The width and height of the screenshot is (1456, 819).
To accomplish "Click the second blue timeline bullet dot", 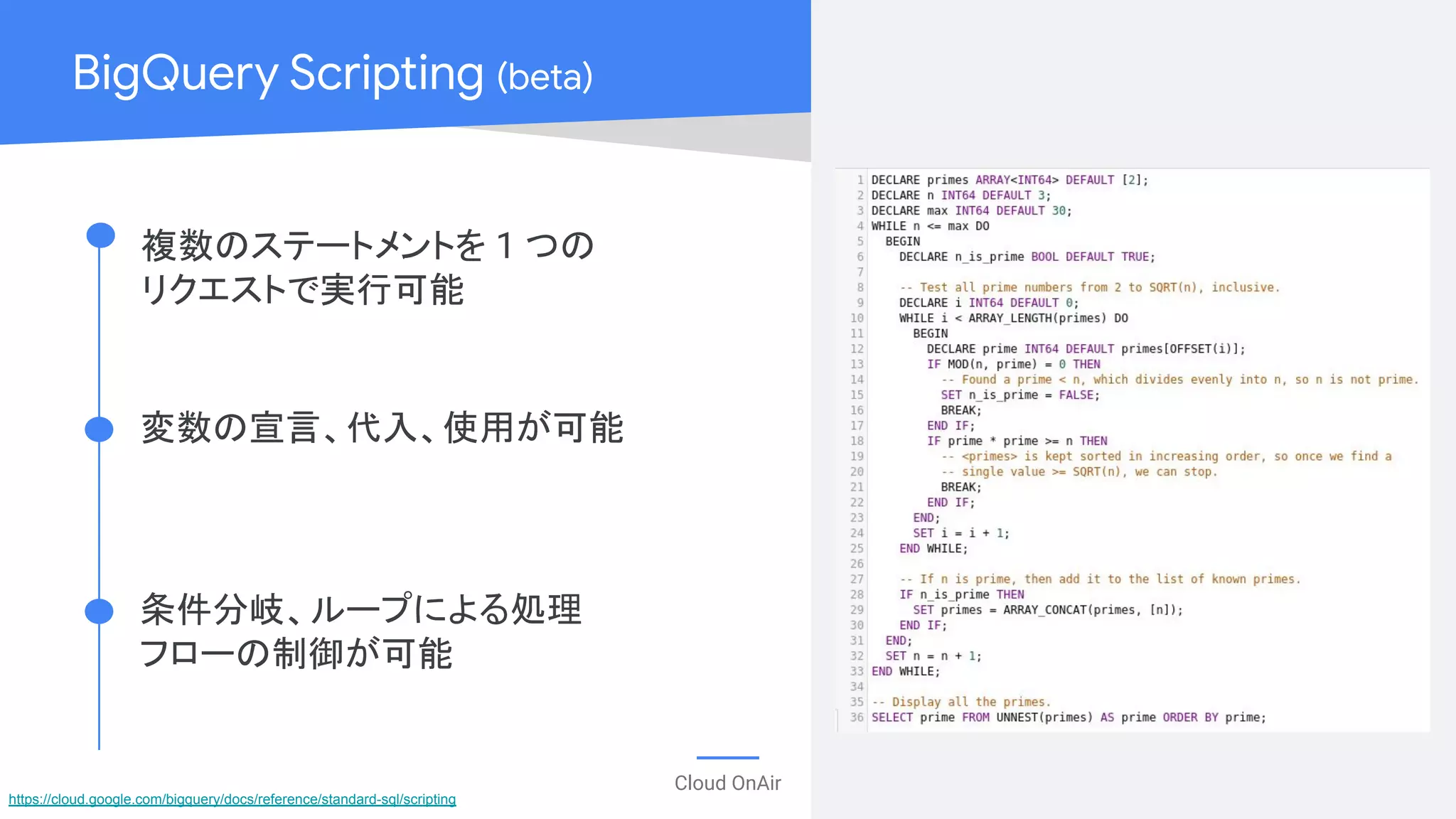I will [x=99, y=429].
